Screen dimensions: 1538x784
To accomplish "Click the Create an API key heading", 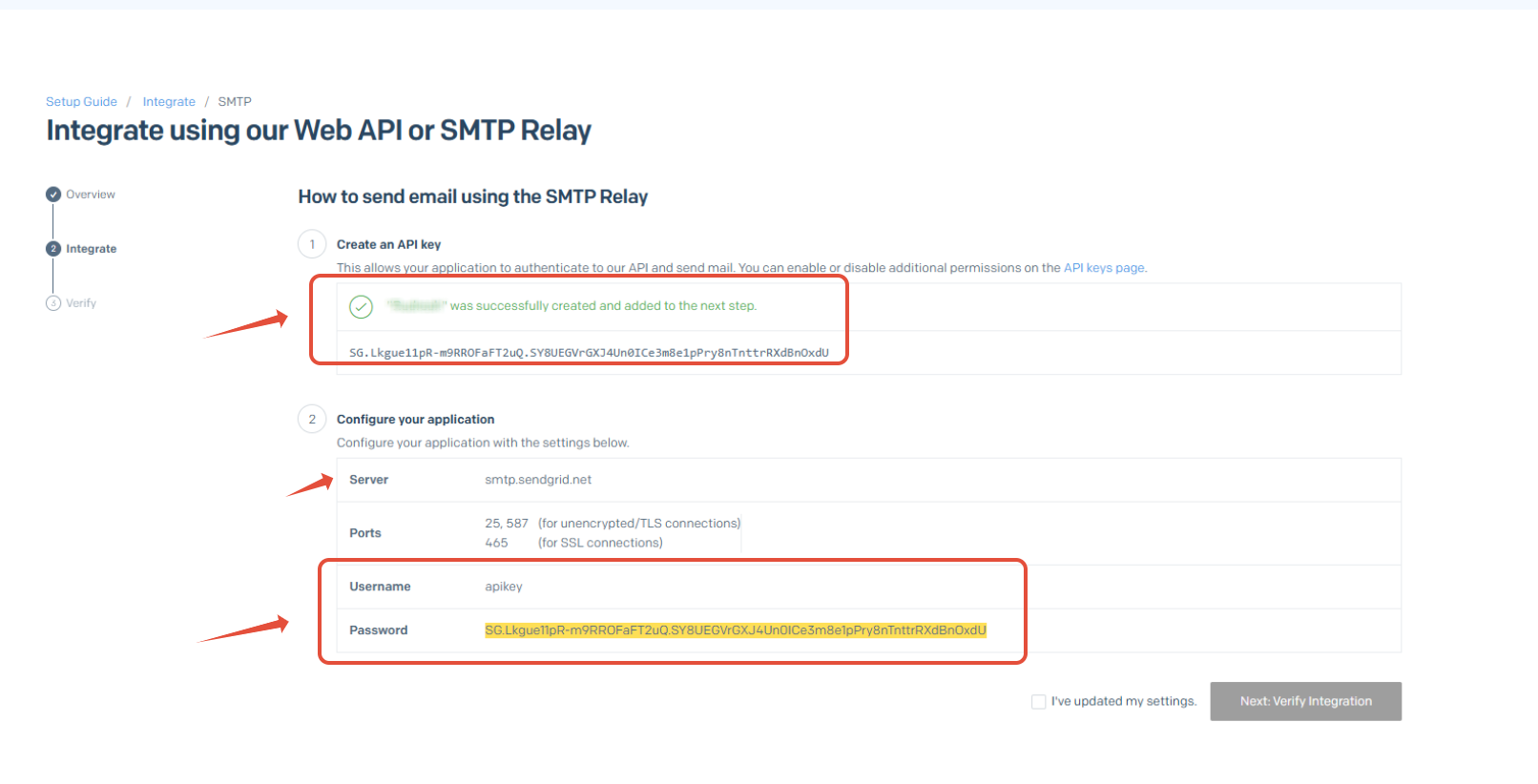I will 388,245.
